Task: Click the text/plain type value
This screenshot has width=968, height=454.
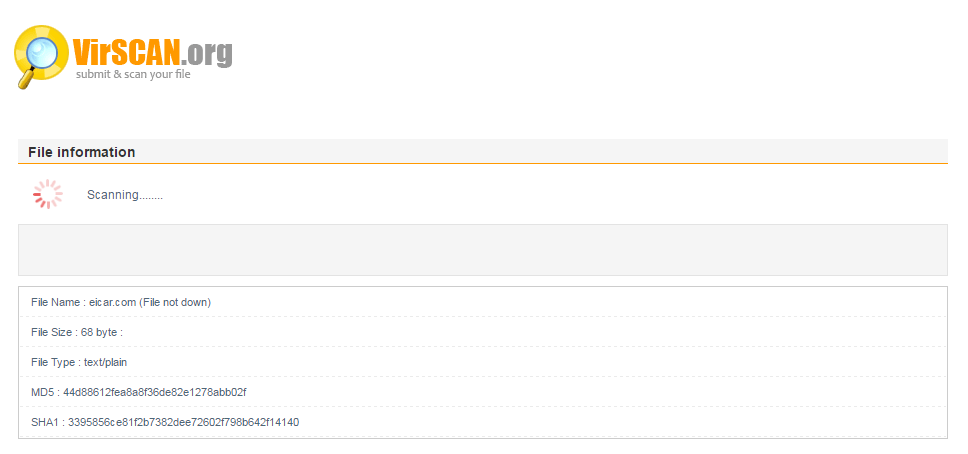Action: pos(106,362)
